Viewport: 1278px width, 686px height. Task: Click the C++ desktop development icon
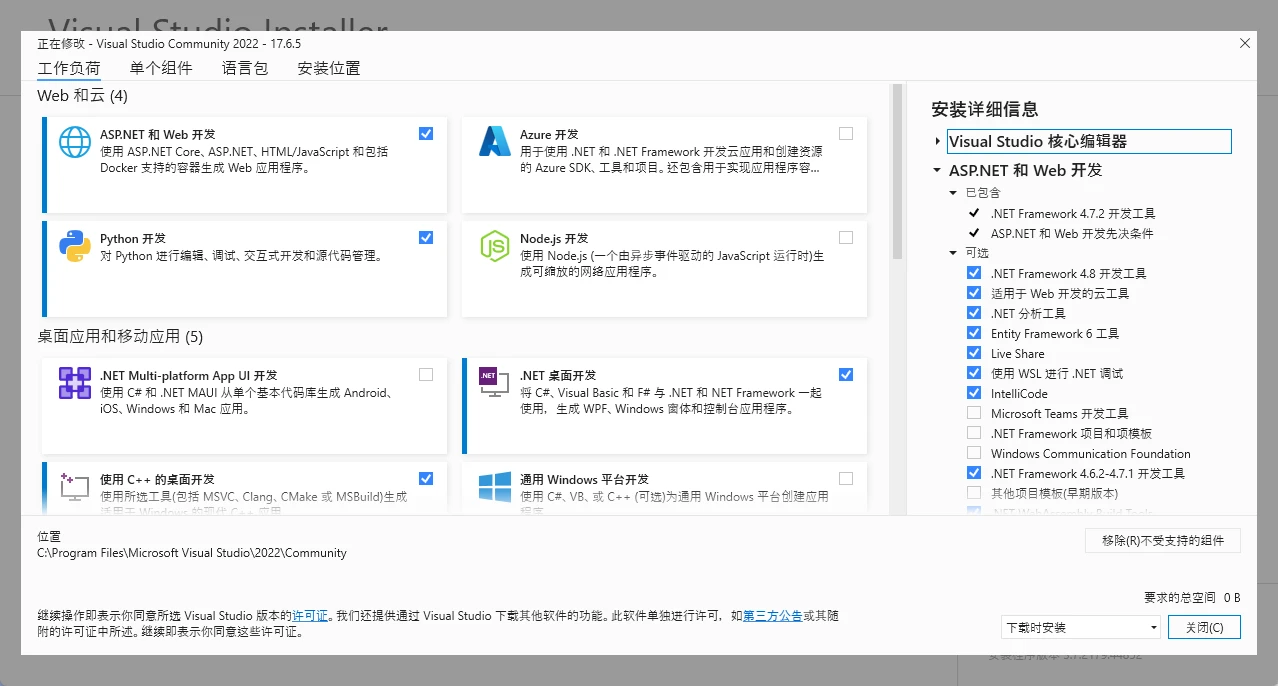coord(75,487)
